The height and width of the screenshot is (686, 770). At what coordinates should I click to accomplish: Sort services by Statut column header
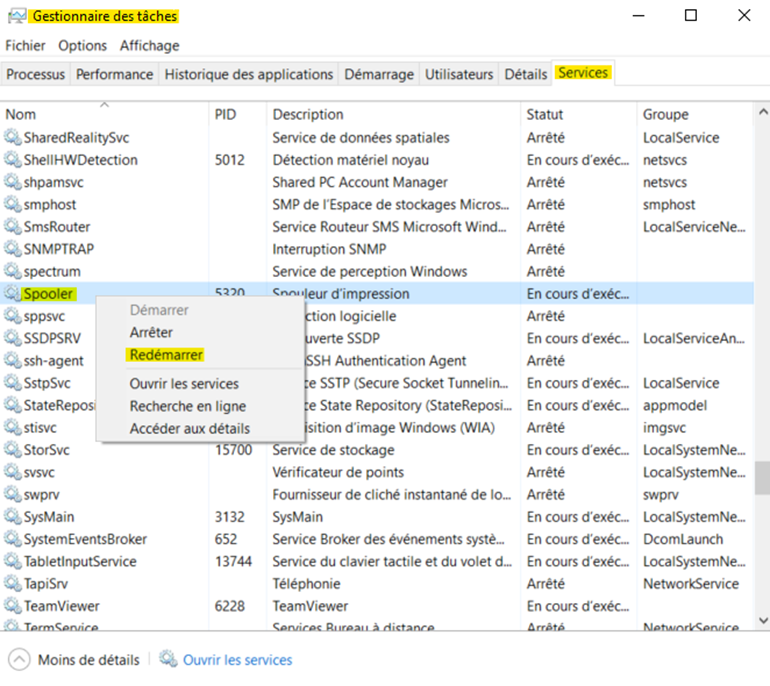tap(545, 115)
